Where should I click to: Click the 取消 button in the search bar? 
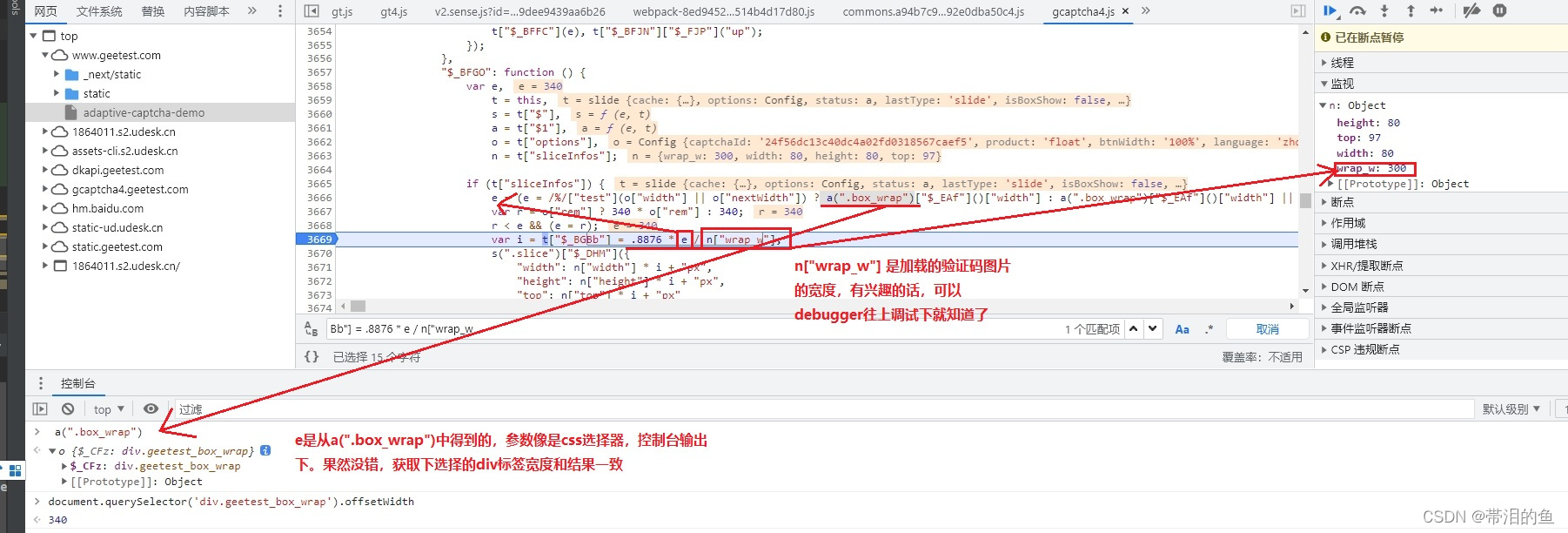1268,328
